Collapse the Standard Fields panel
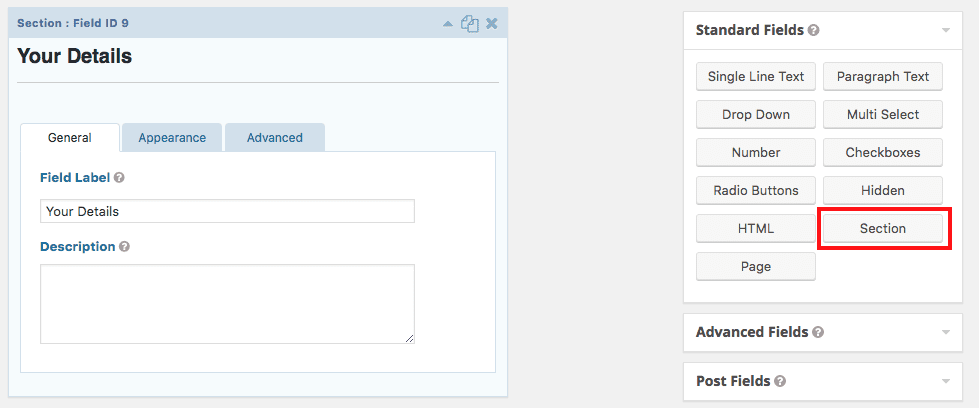The width and height of the screenshot is (979, 408). [945, 30]
